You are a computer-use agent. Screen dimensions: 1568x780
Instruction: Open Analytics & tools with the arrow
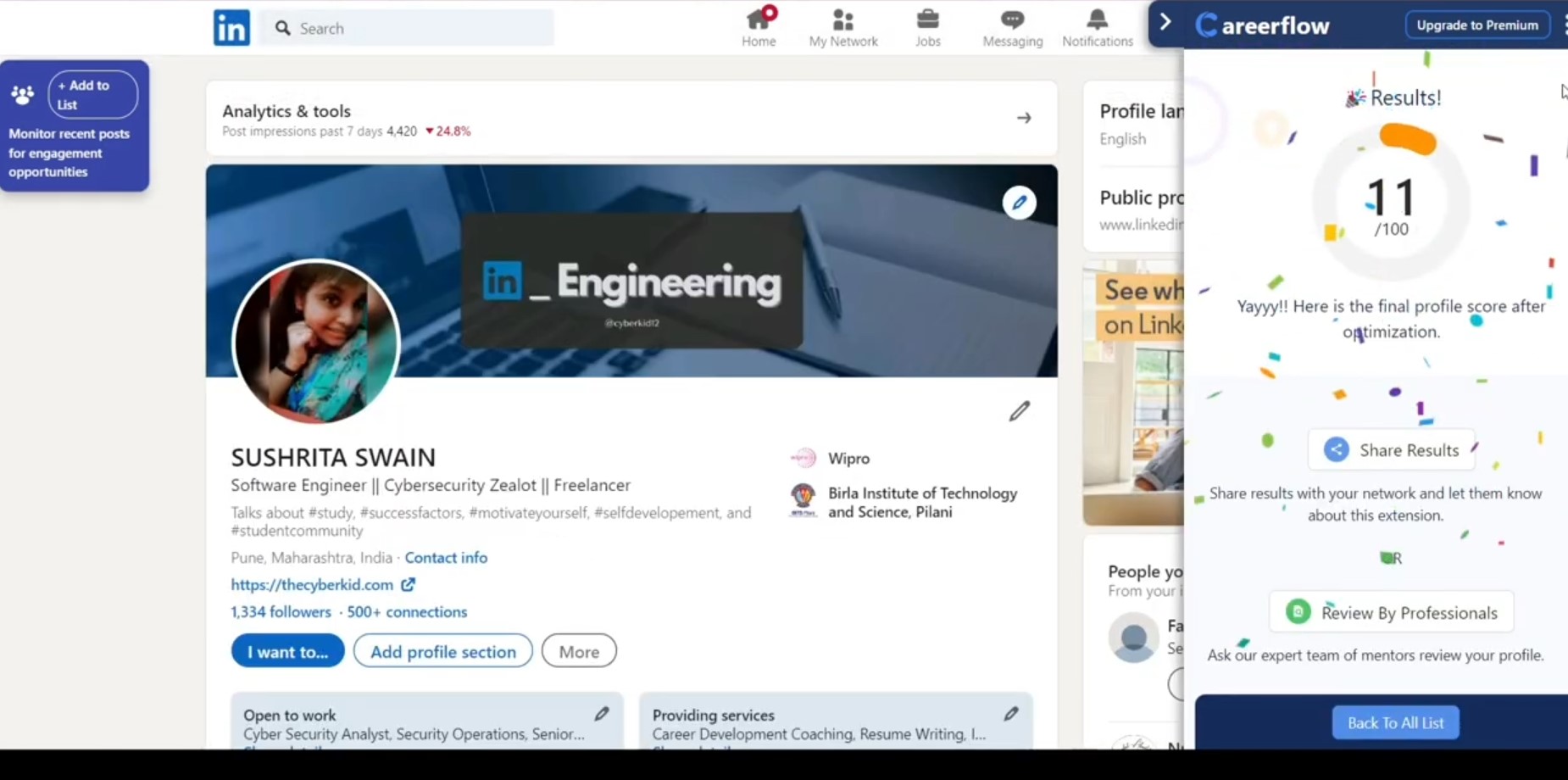[x=1024, y=118]
